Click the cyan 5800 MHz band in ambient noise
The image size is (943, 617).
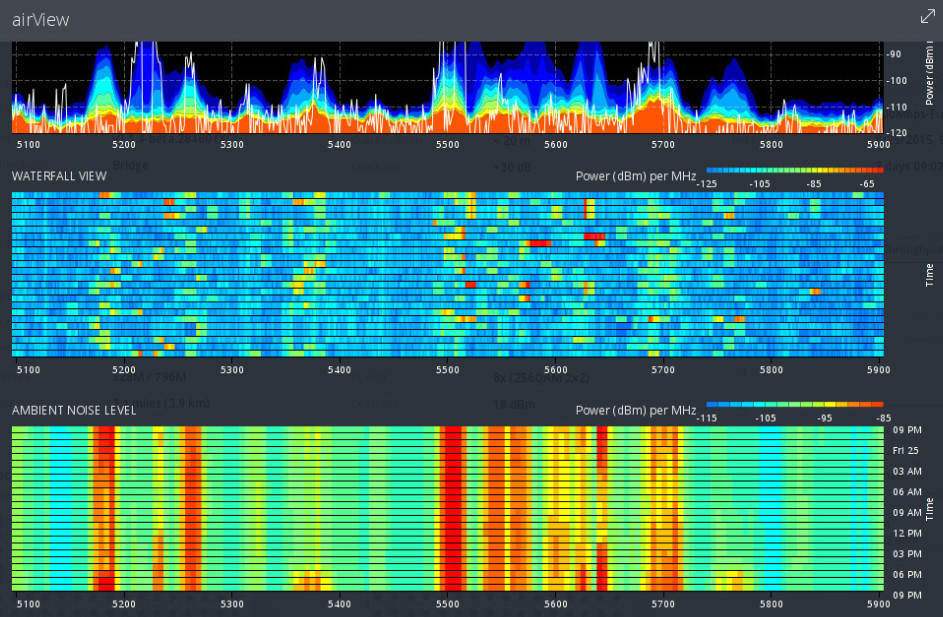click(770, 505)
